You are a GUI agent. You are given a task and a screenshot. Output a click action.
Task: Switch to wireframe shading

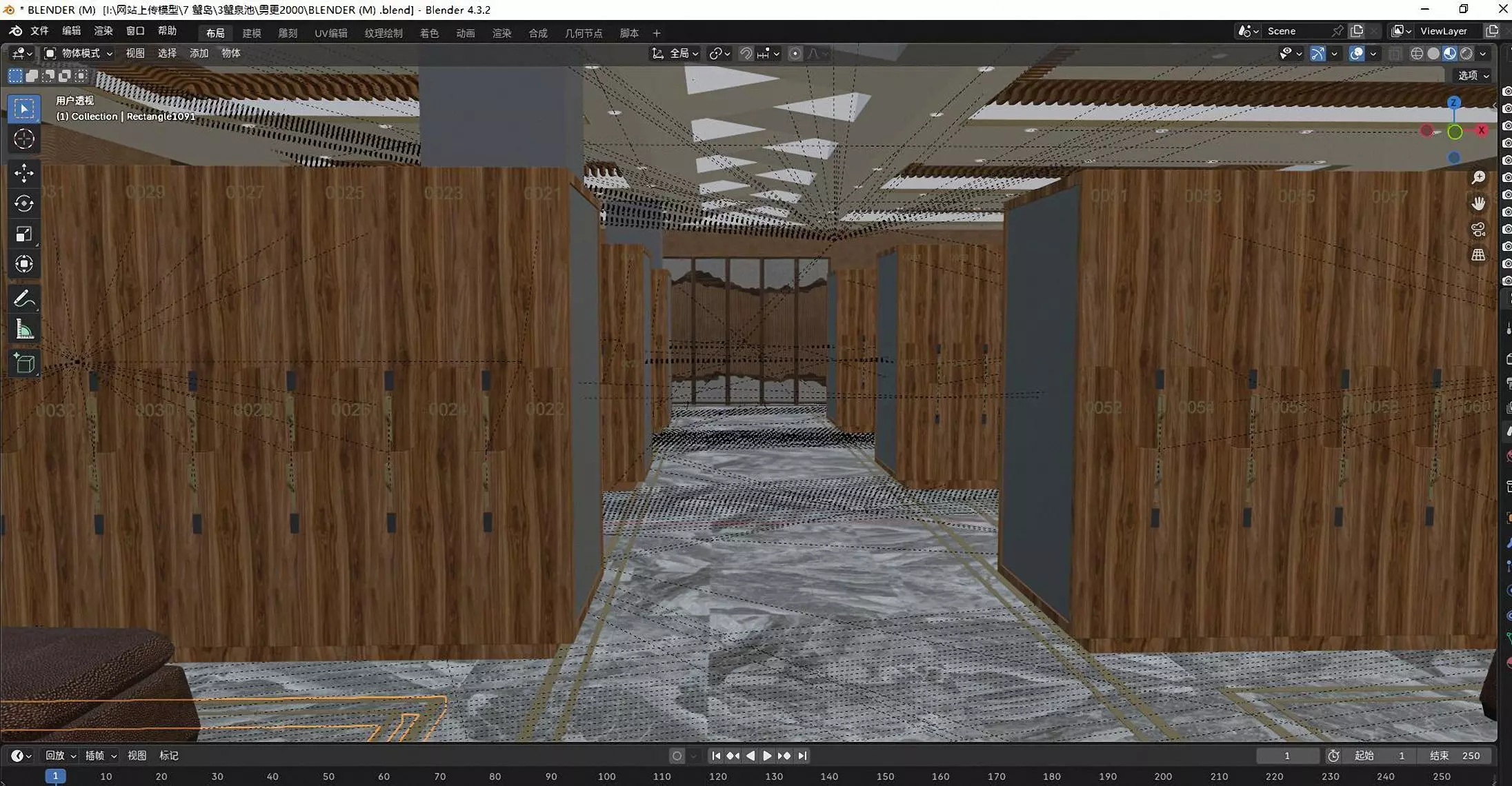click(x=1417, y=53)
